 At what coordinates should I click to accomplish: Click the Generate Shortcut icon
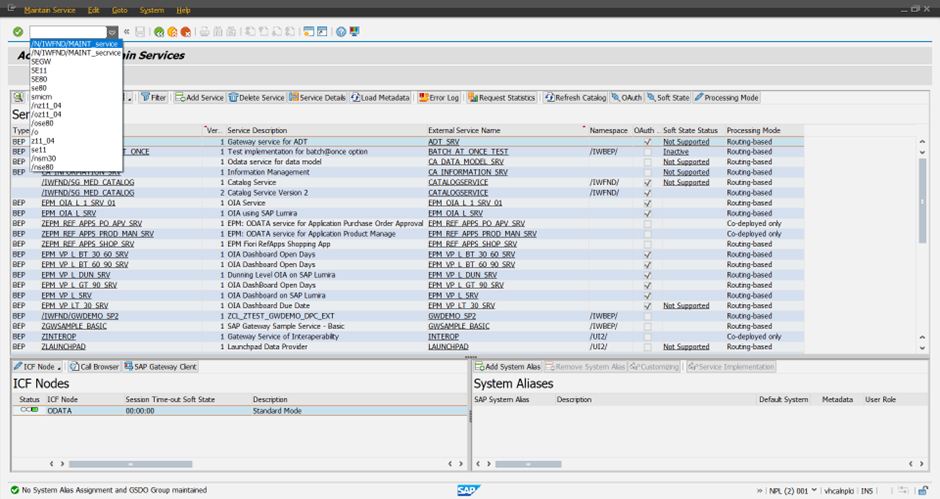322,32
